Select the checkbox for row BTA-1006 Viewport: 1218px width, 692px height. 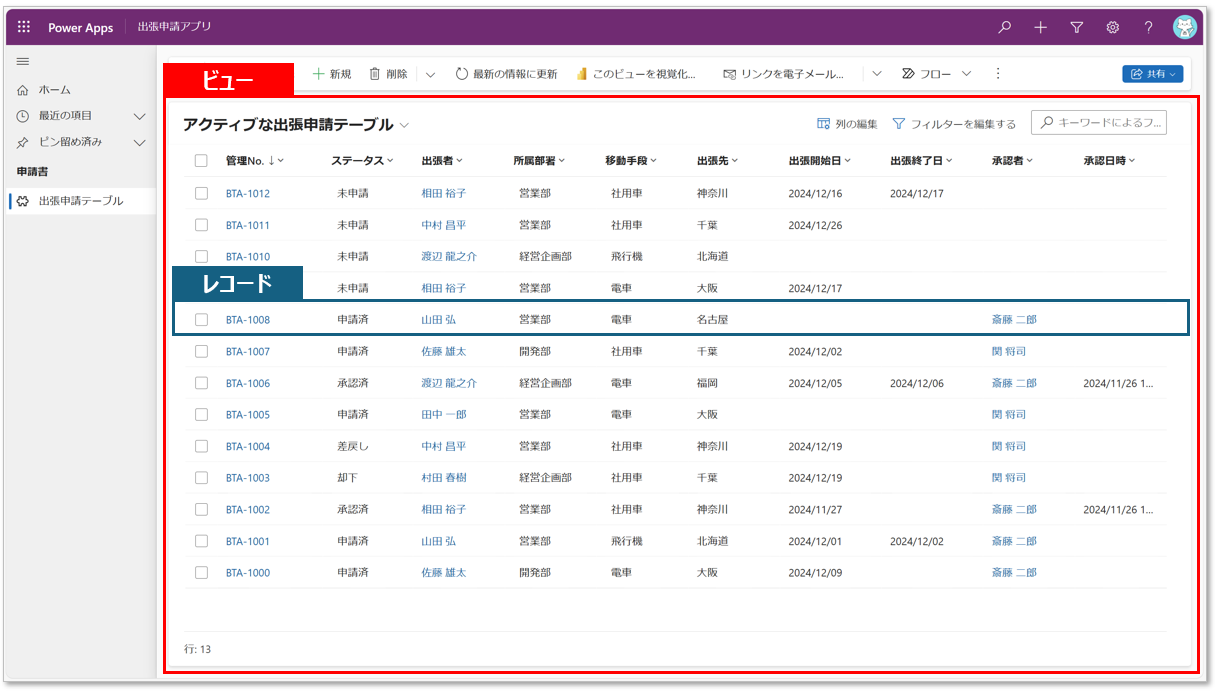point(201,383)
